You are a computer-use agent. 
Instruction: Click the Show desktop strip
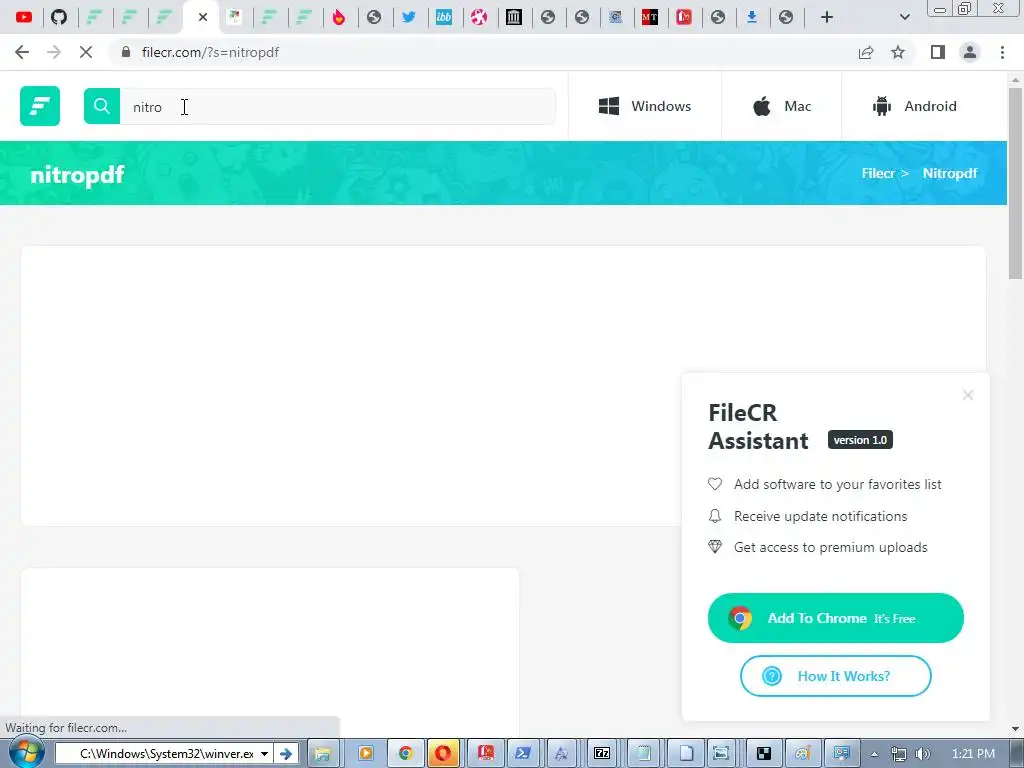click(x=1018, y=754)
